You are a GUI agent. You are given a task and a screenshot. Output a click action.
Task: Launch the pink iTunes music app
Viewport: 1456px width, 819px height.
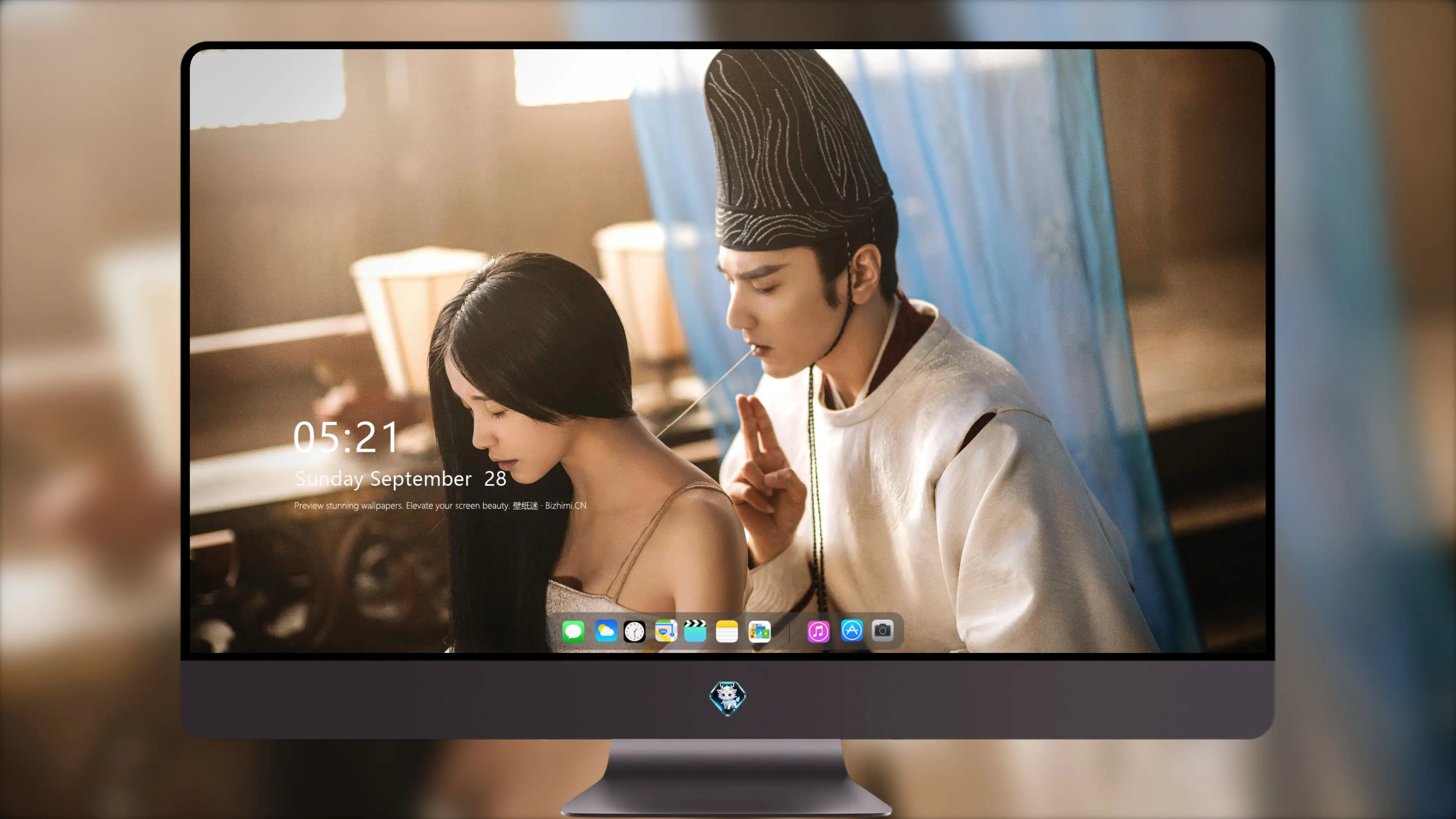click(x=819, y=631)
